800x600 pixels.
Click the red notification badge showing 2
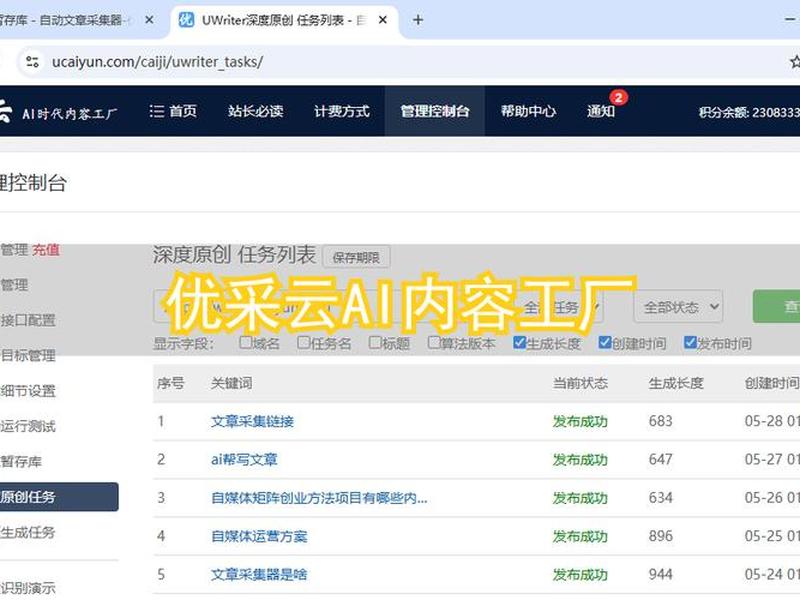(618, 97)
